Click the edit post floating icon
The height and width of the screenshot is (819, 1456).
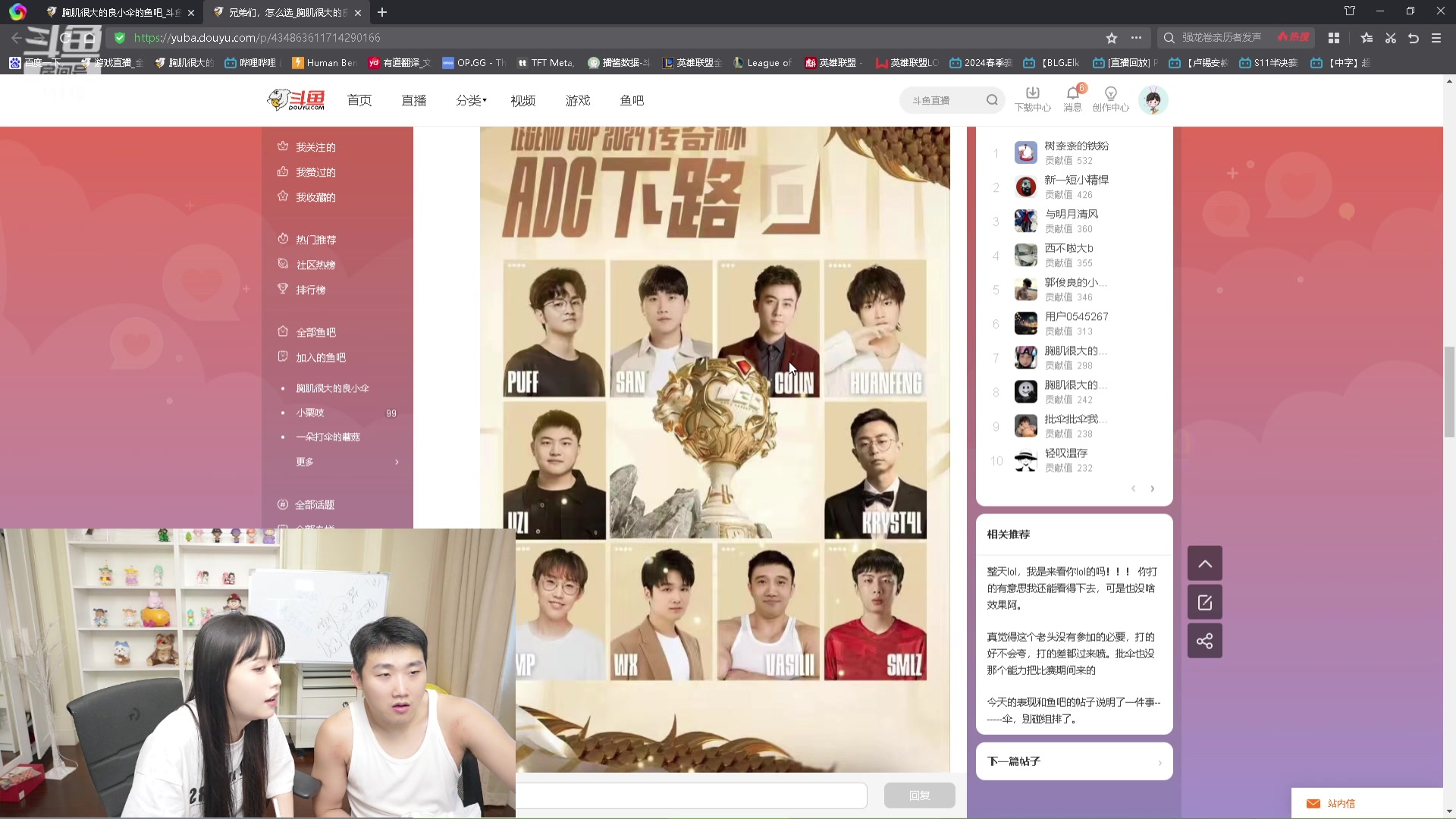click(1205, 602)
